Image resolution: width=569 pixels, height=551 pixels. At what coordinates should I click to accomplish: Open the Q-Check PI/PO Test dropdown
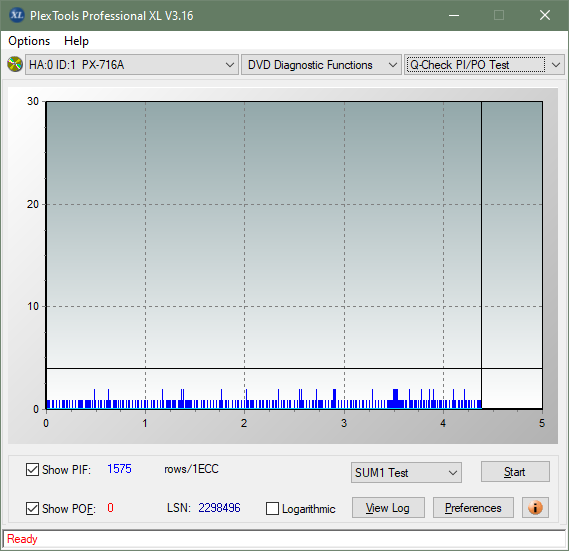pyautogui.click(x=484, y=65)
